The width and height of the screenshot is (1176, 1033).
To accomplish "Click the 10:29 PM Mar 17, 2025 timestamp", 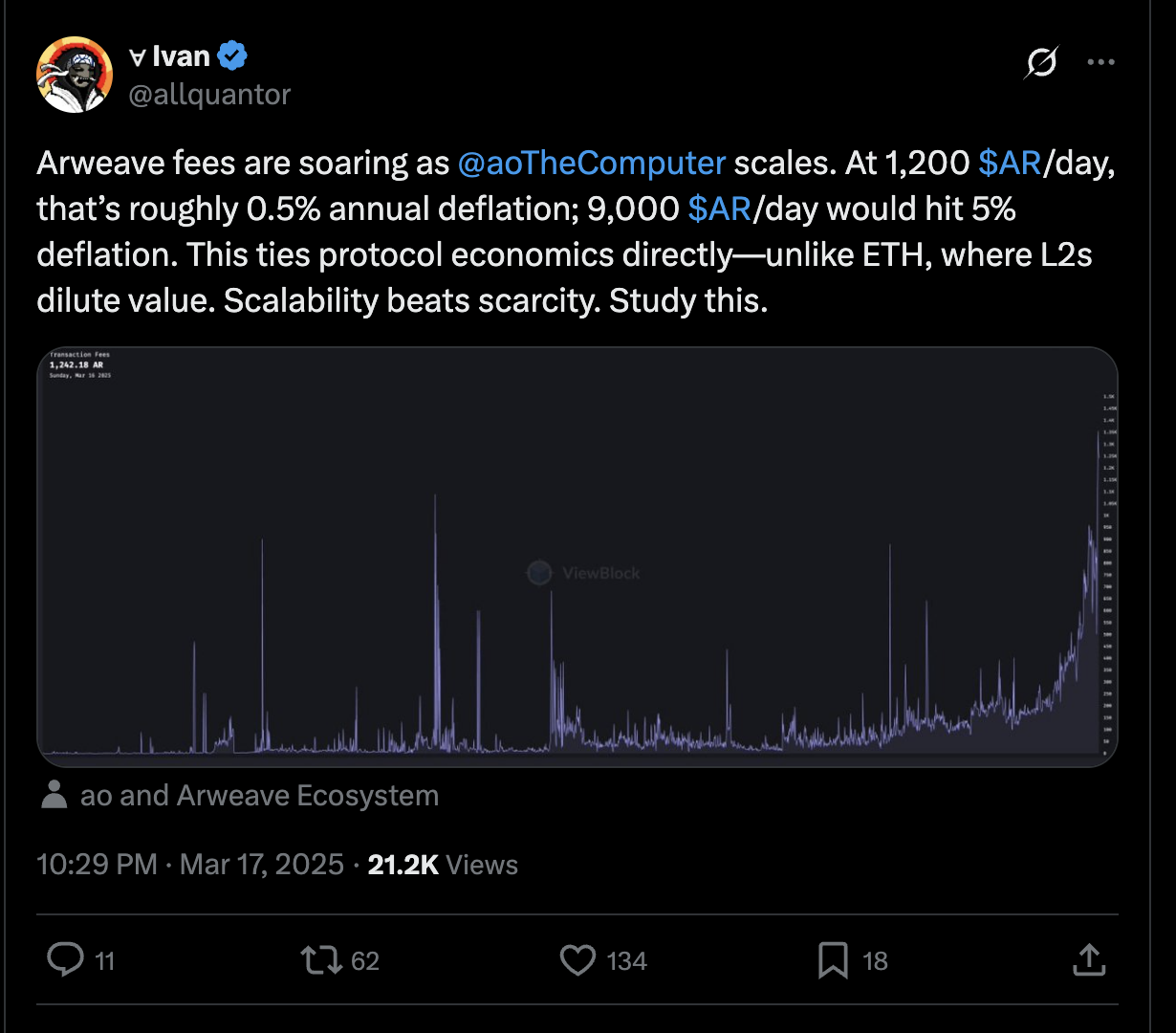I will pyautogui.click(x=190, y=865).
